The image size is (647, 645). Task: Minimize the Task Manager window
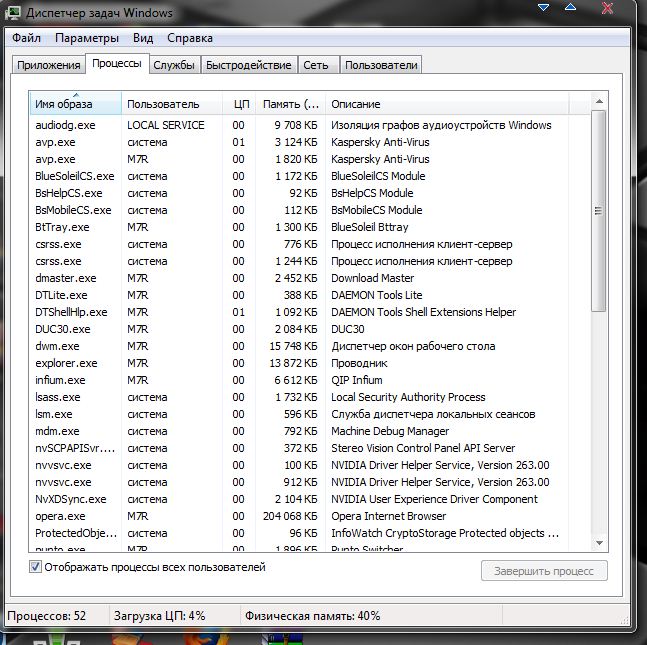click(544, 8)
